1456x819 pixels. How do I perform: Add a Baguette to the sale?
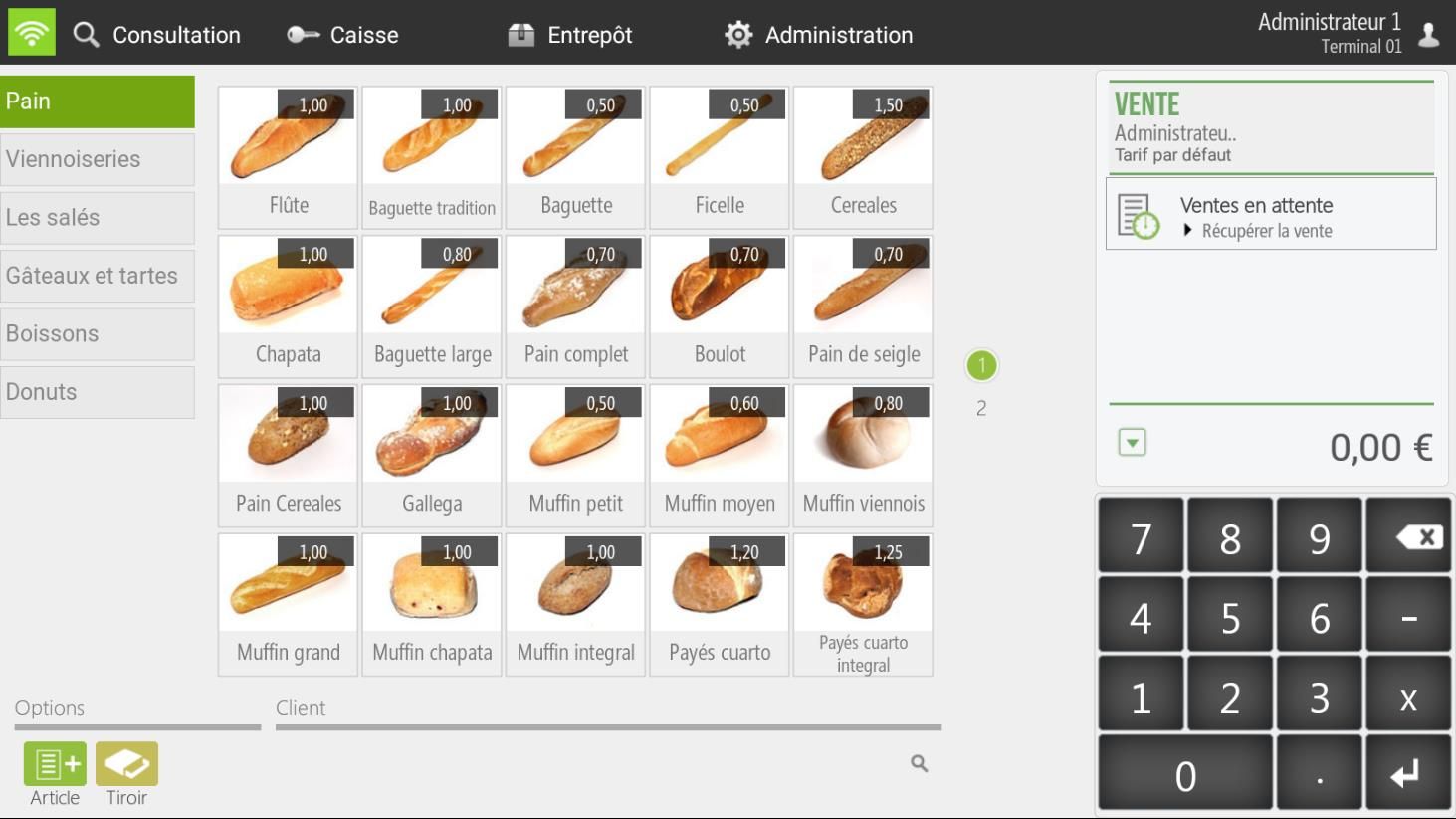pyautogui.click(x=574, y=154)
